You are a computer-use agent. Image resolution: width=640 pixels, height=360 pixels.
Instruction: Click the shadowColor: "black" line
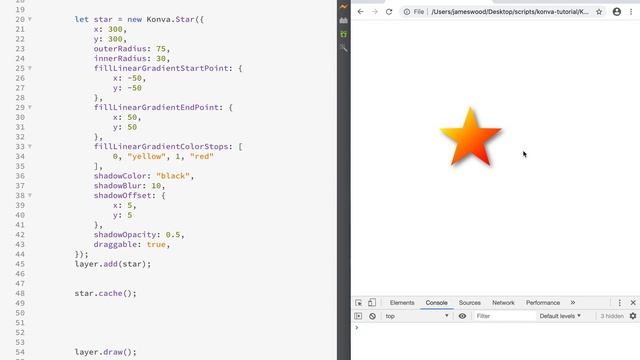click(144, 176)
